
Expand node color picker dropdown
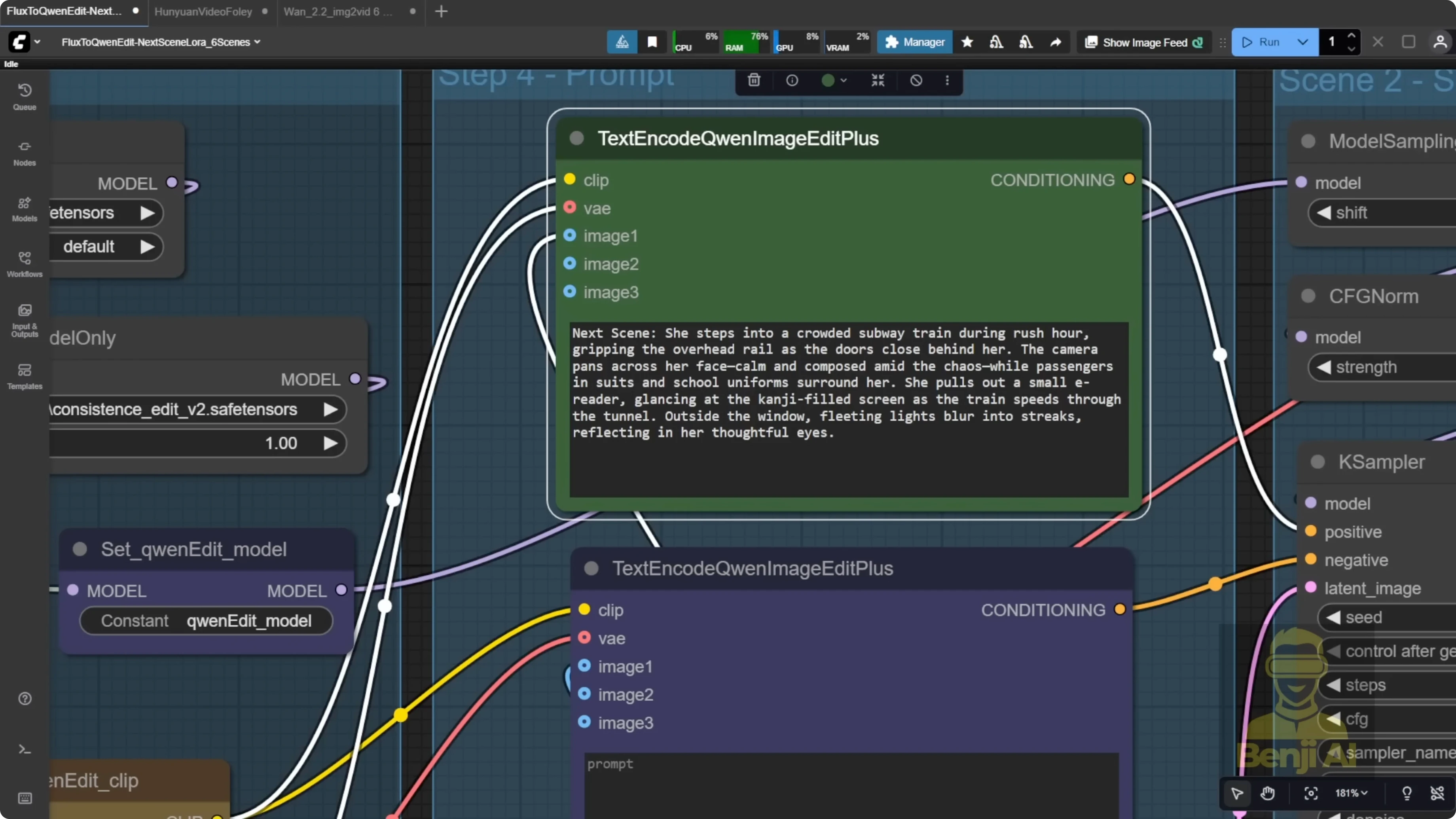tap(834, 80)
